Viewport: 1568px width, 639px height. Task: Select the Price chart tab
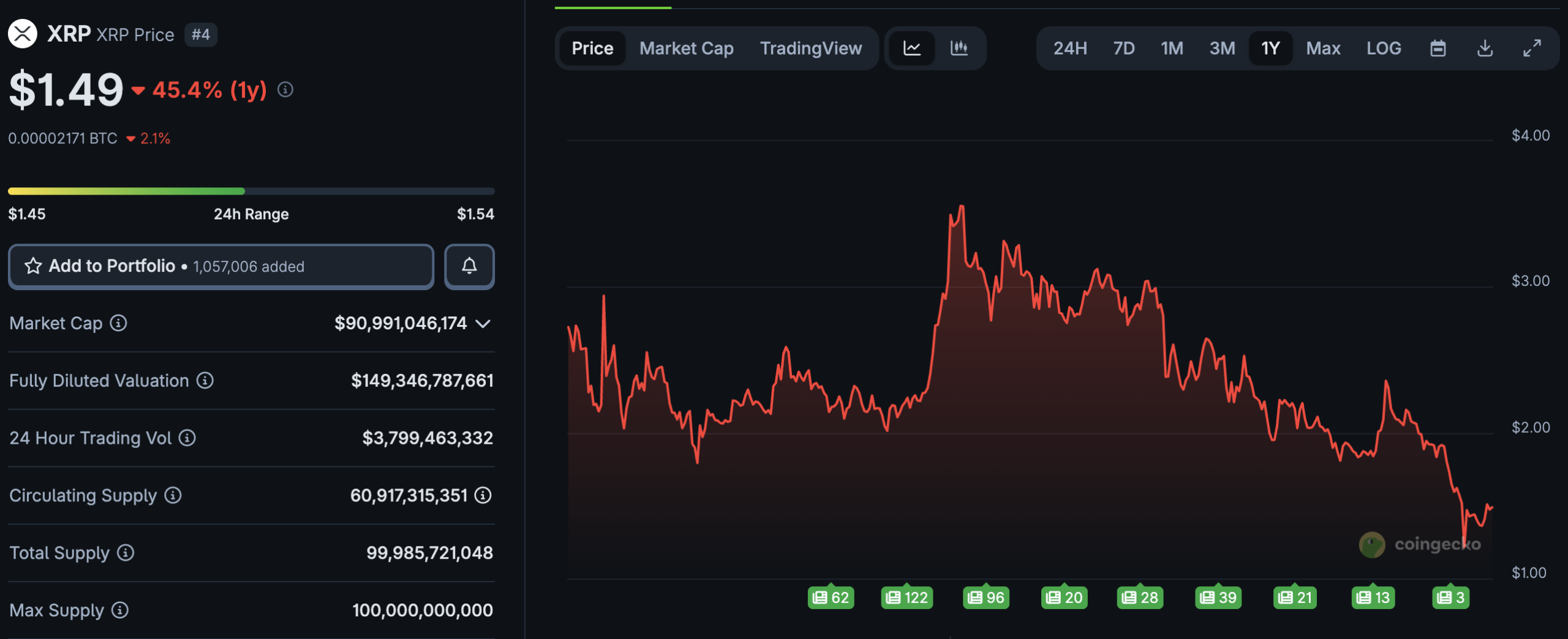(x=592, y=48)
